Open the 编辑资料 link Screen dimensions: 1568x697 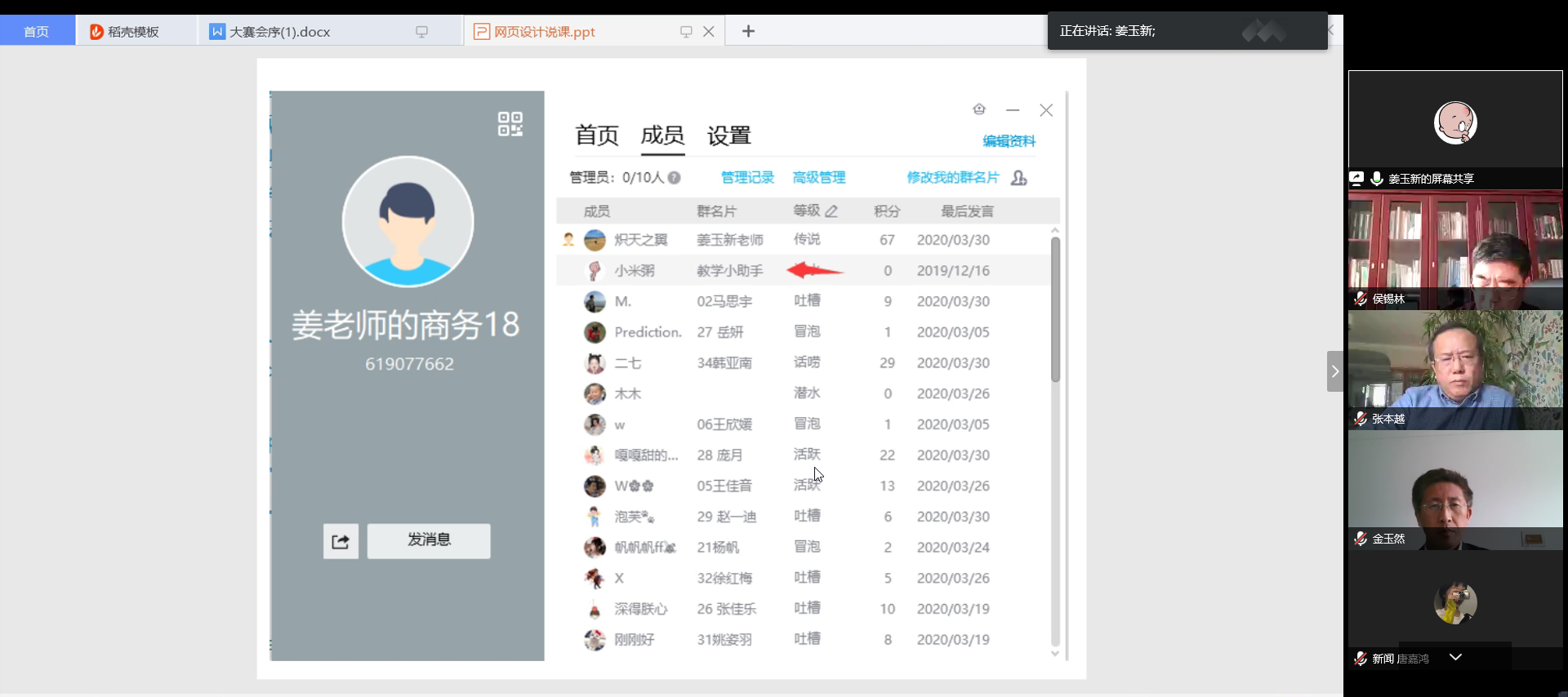[1009, 141]
